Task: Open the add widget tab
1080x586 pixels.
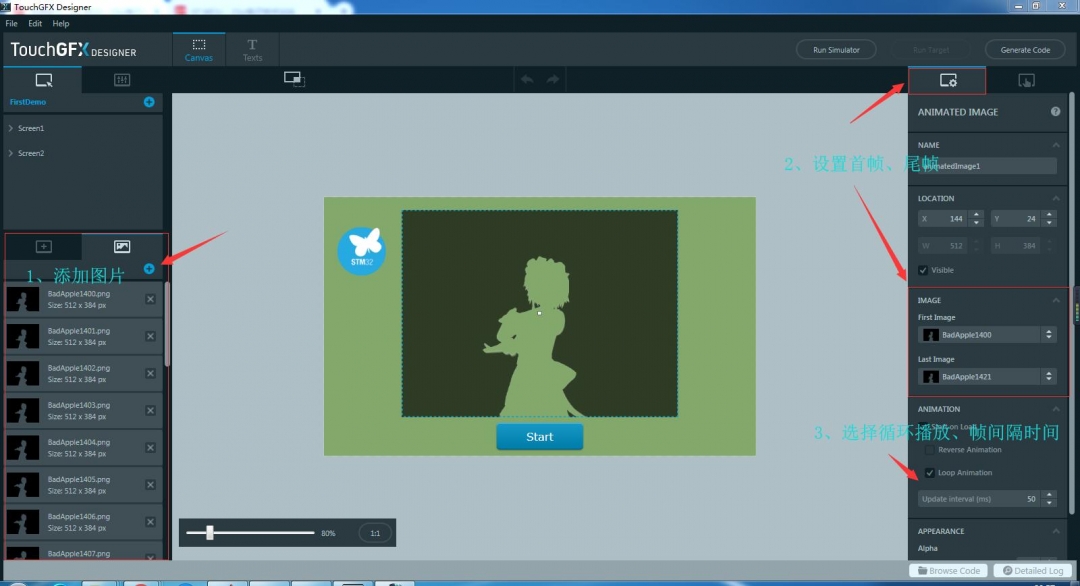Action: click(x=43, y=247)
